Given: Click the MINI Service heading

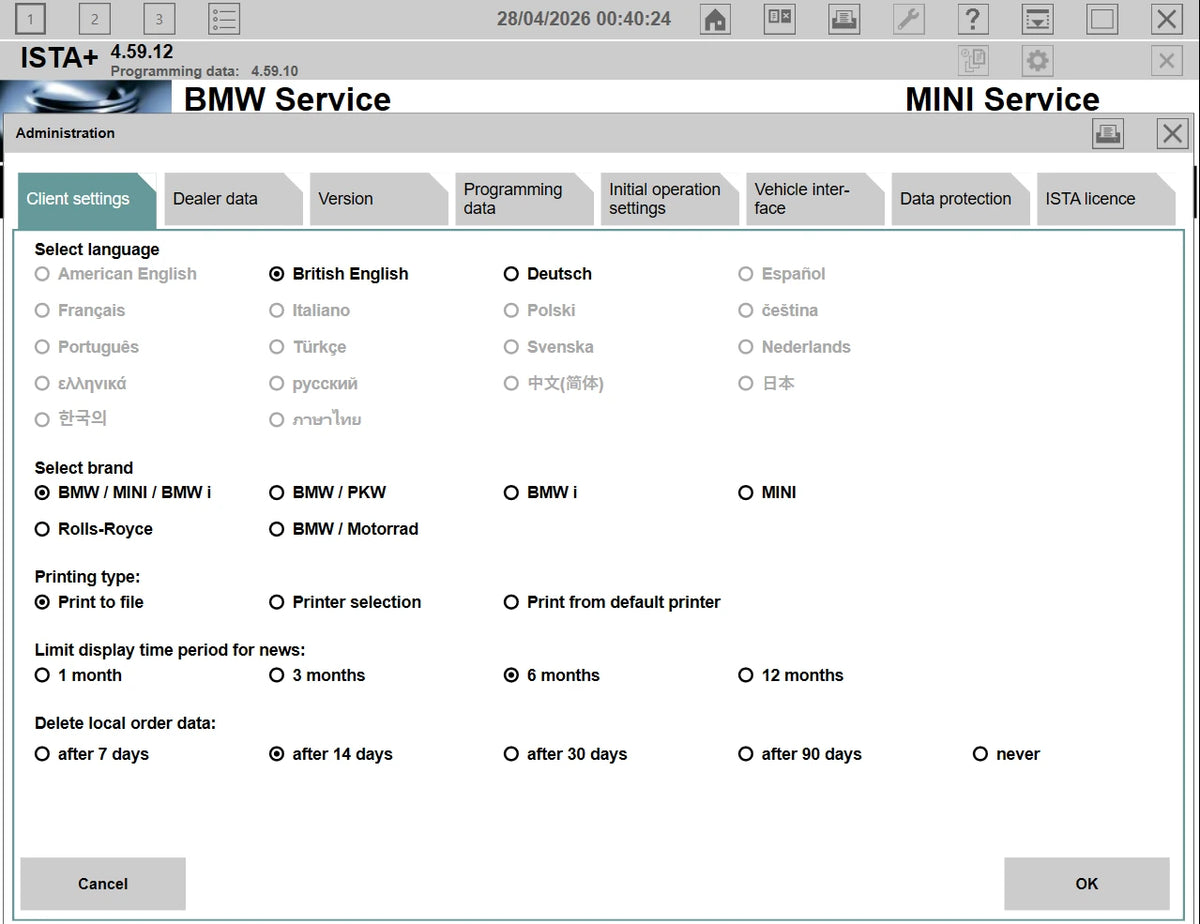Looking at the screenshot, I should click(1002, 99).
